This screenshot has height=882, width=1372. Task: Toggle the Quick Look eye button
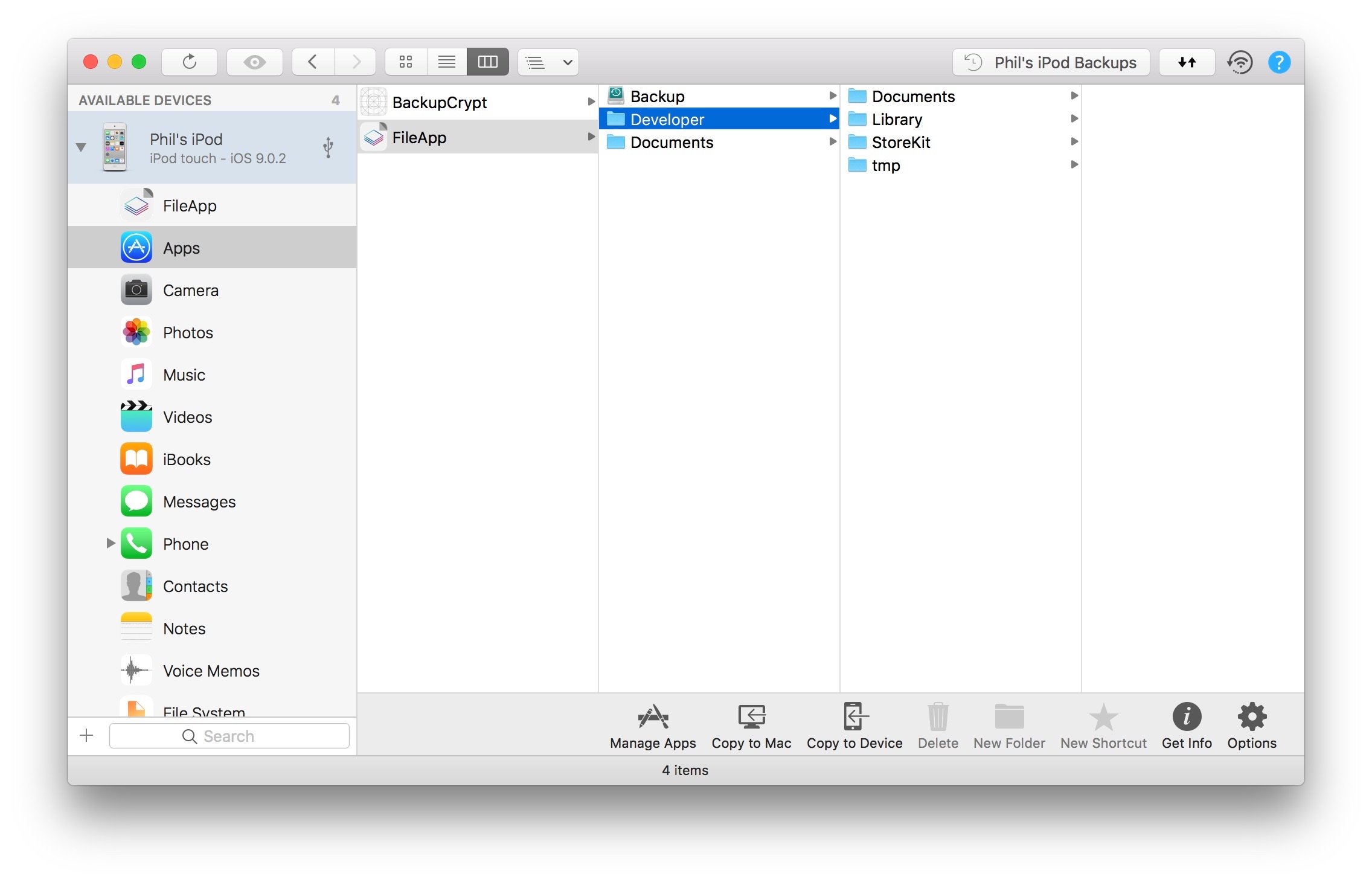click(x=254, y=62)
